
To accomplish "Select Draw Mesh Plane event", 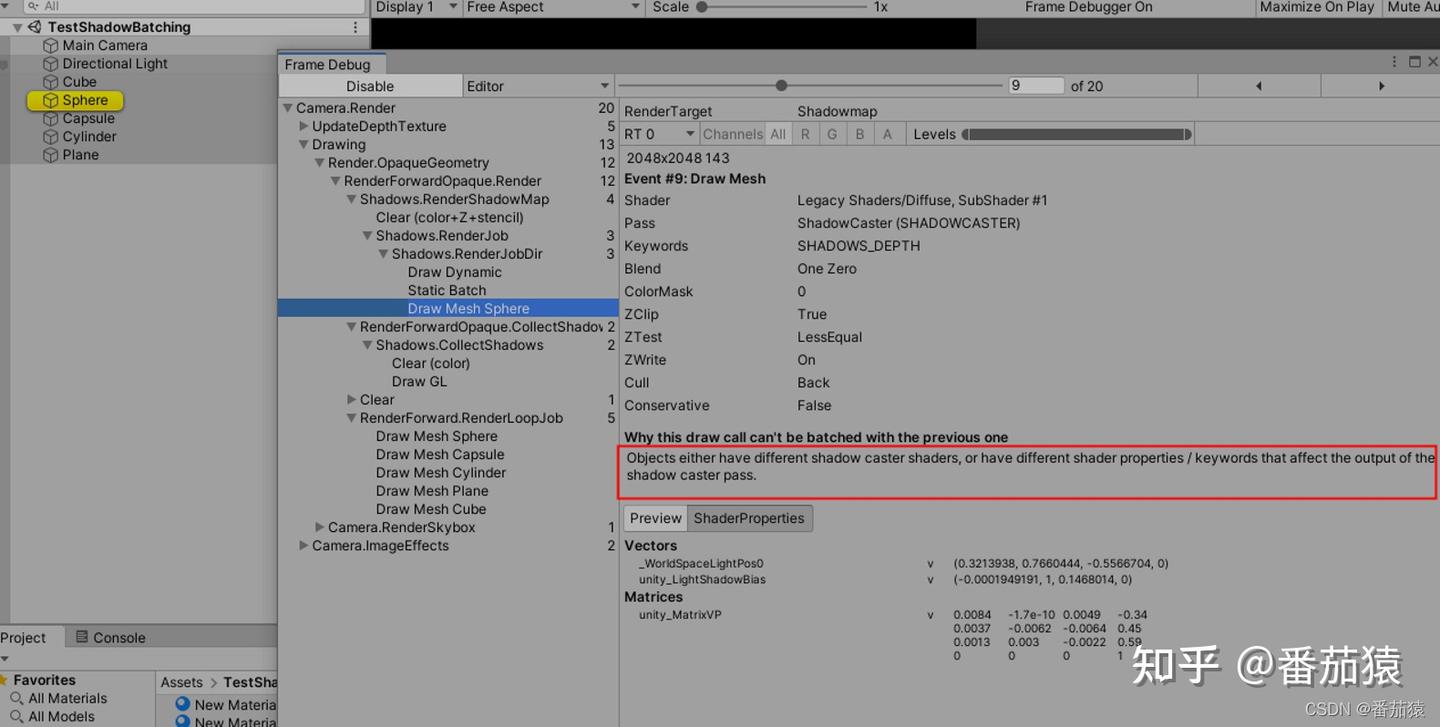I will [x=432, y=491].
